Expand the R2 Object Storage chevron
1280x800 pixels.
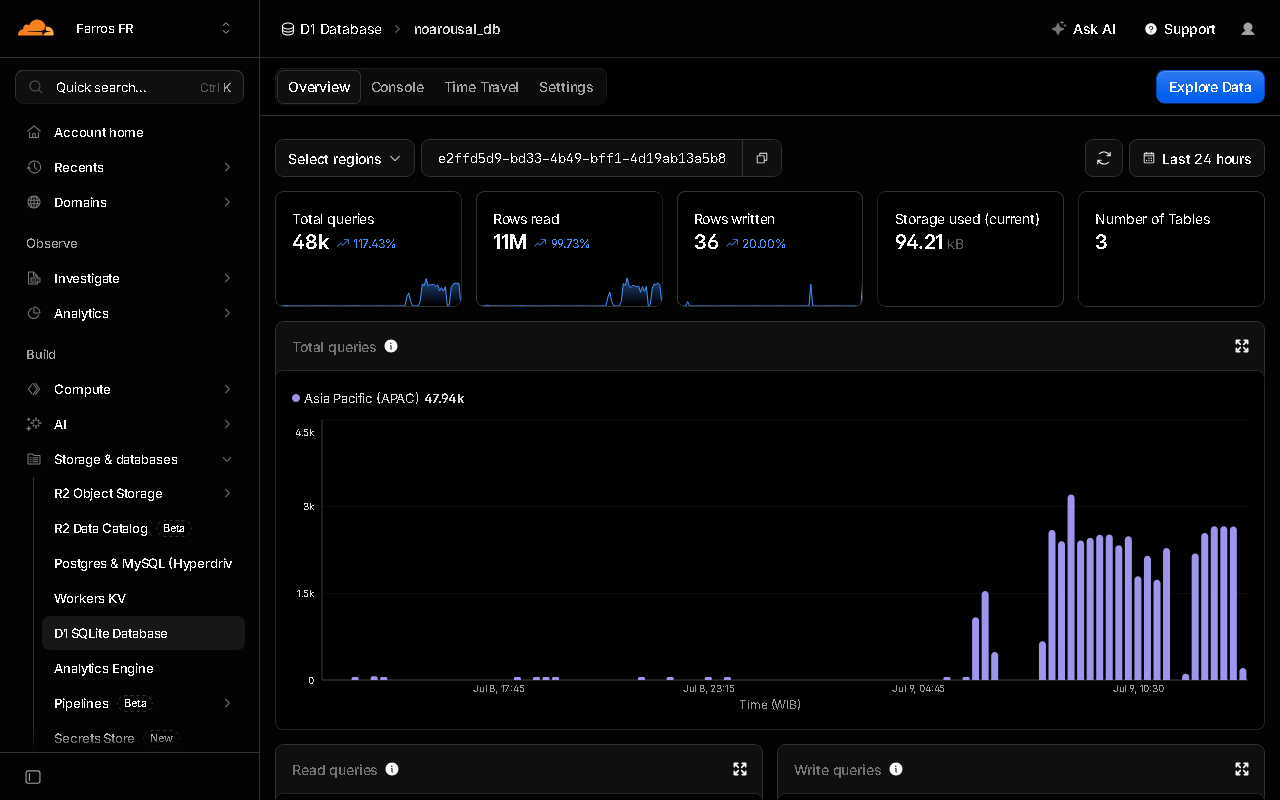coord(227,493)
